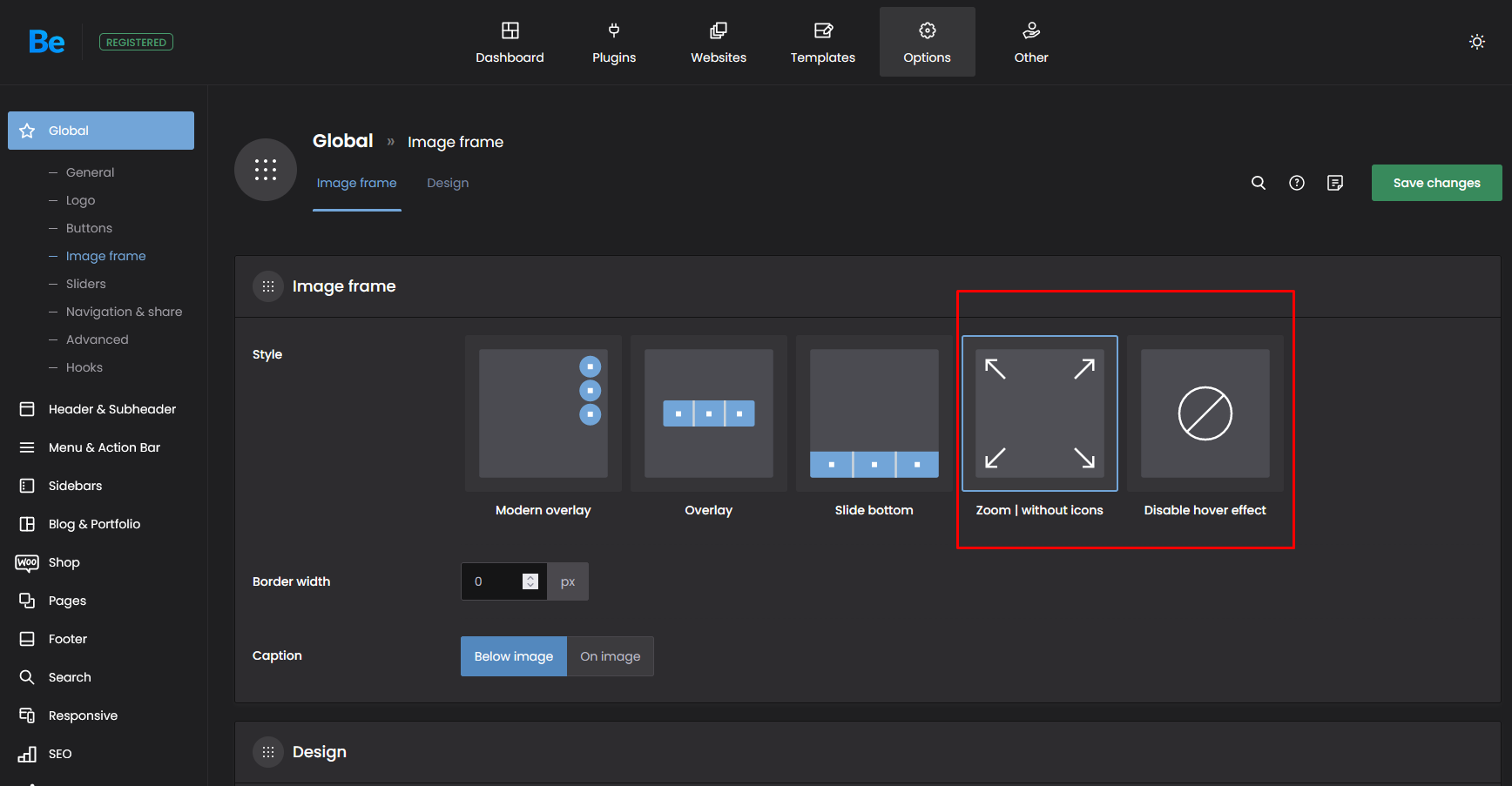Click the Be logo

(46, 42)
